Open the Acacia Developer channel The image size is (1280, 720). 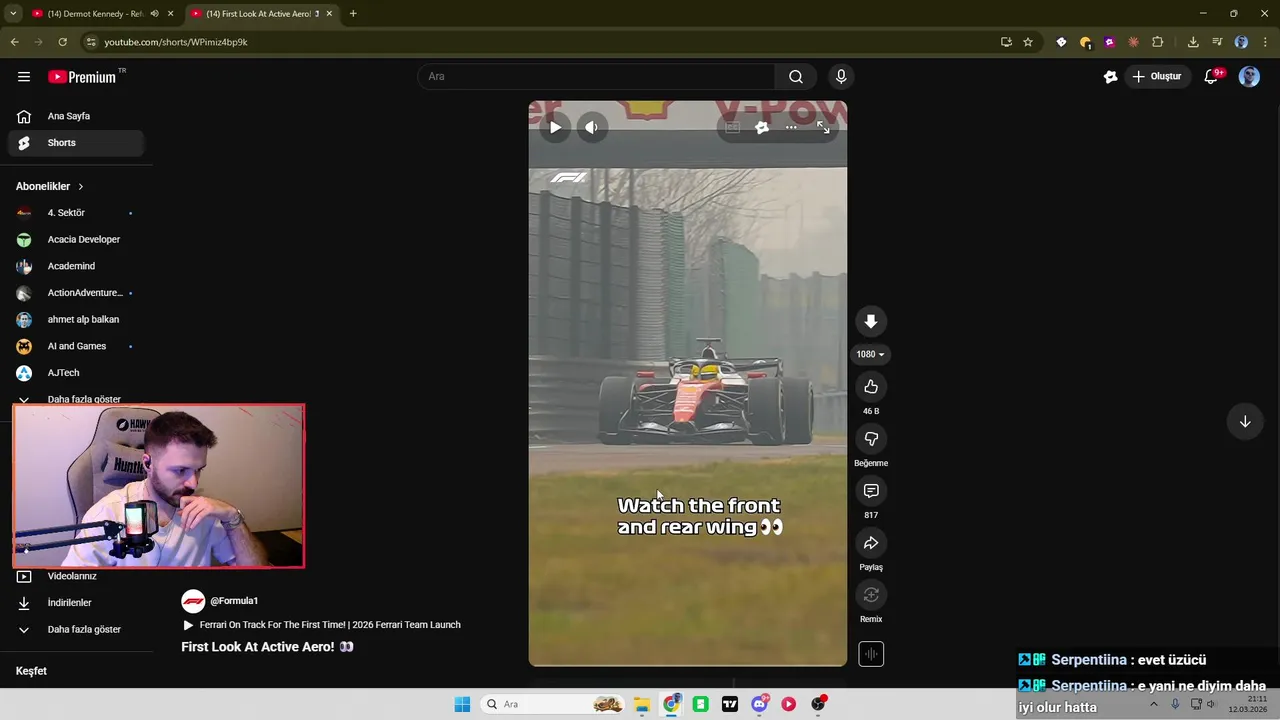coord(76,240)
